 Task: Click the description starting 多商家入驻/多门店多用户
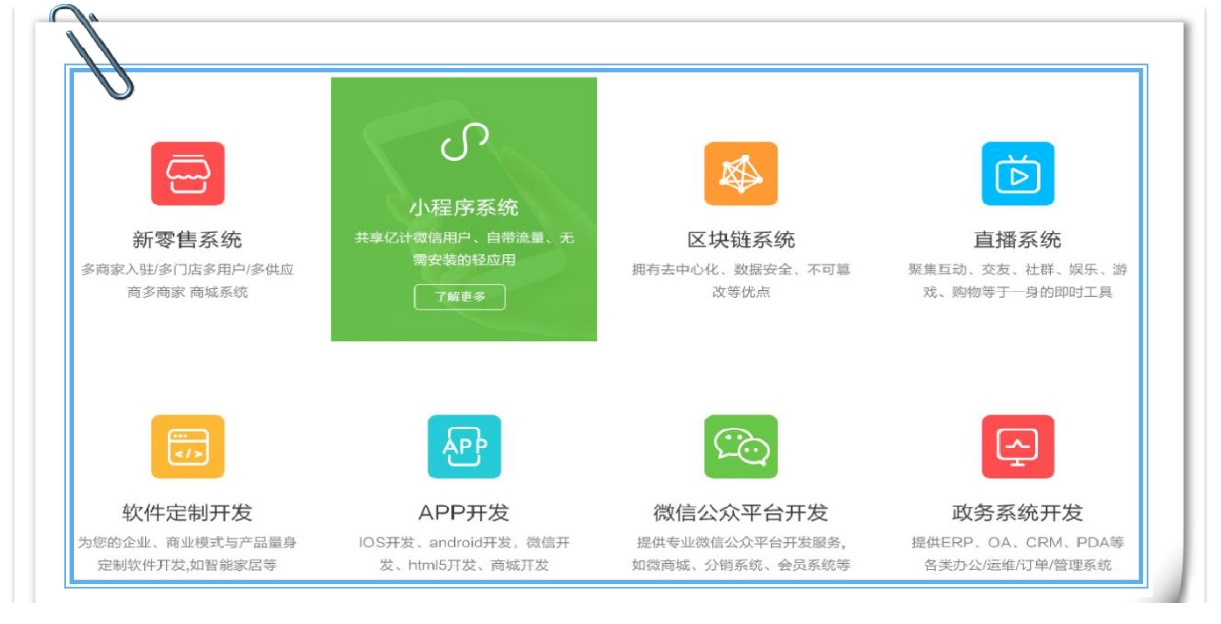[187, 281]
